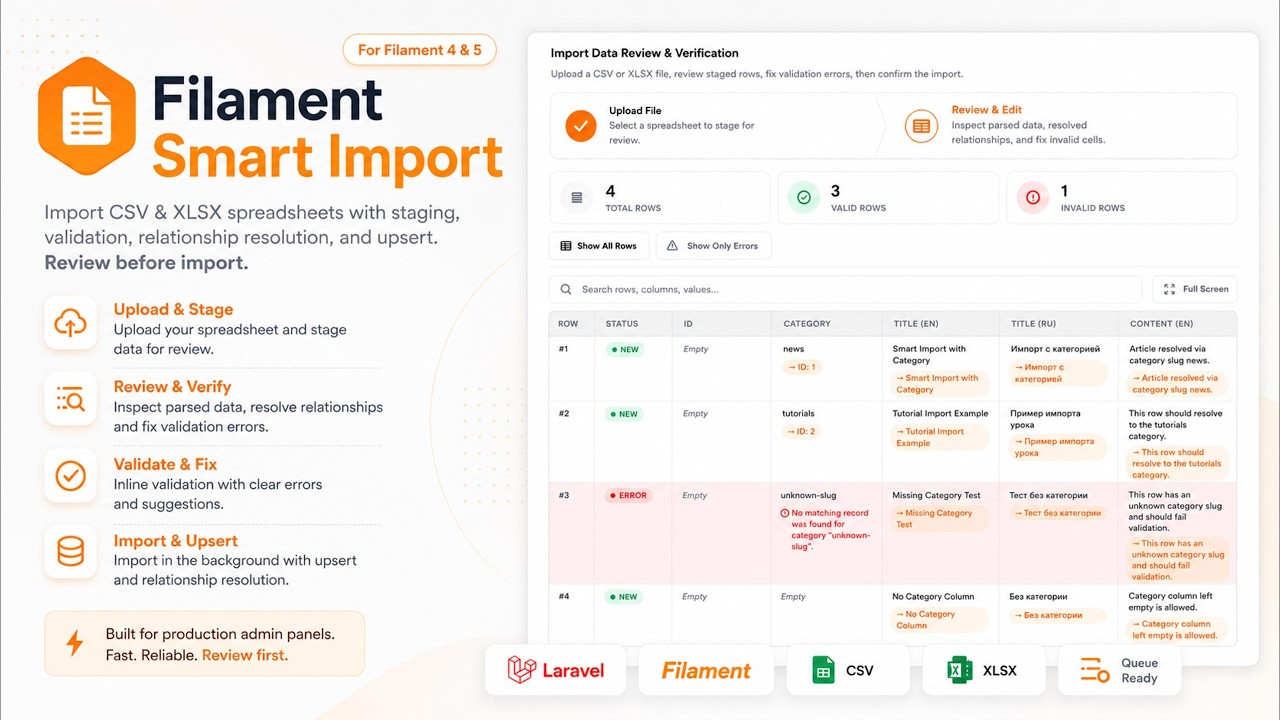Click the 'Без категории' title cell
This screenshot has height=720, width=1280.
[x=1038, y=597]
